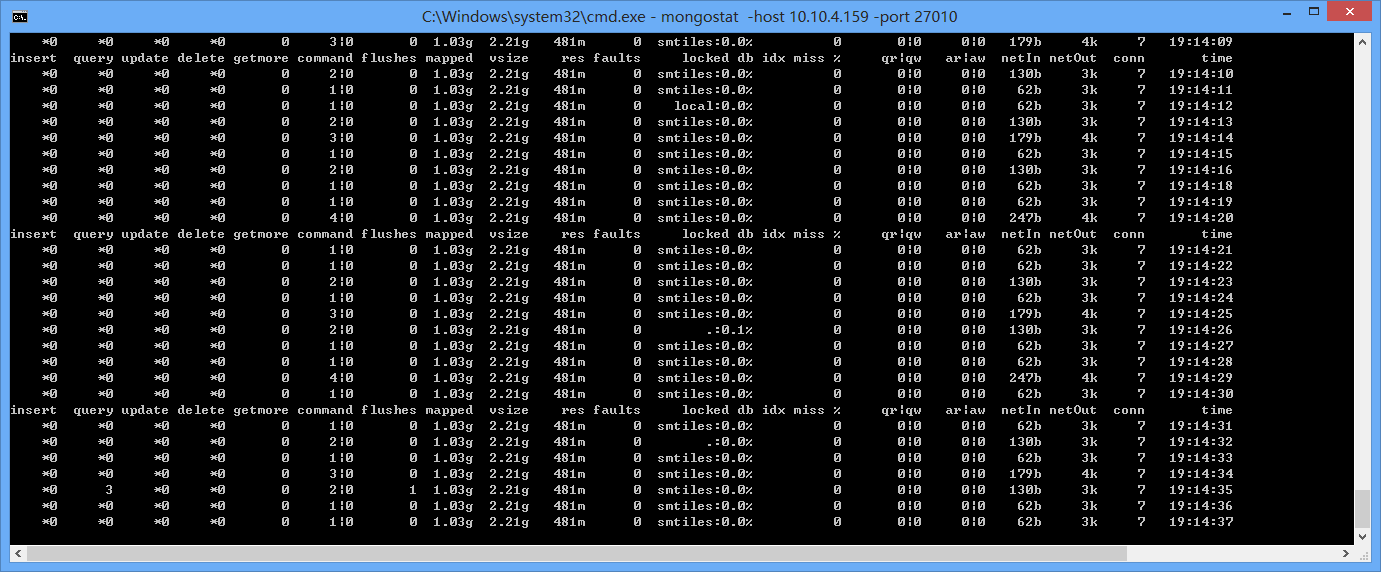This screenshot has width=1381, height=572.
Task: Select the timestamp 19:14:32
Action: pos(1200,442)
